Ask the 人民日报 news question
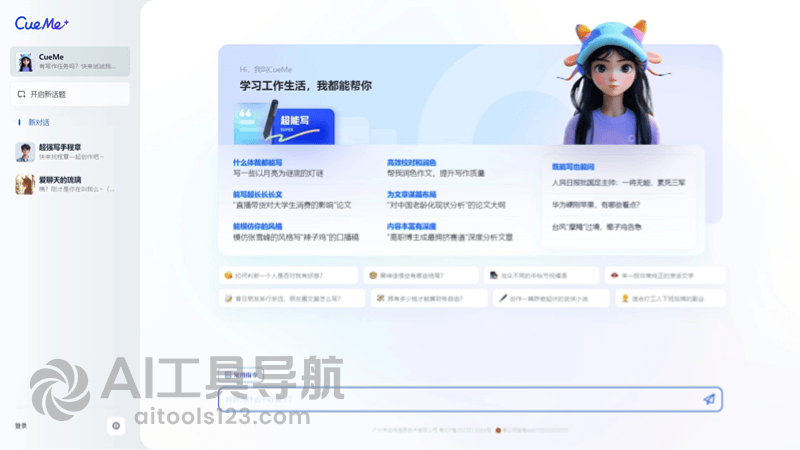 pos(618,183)
